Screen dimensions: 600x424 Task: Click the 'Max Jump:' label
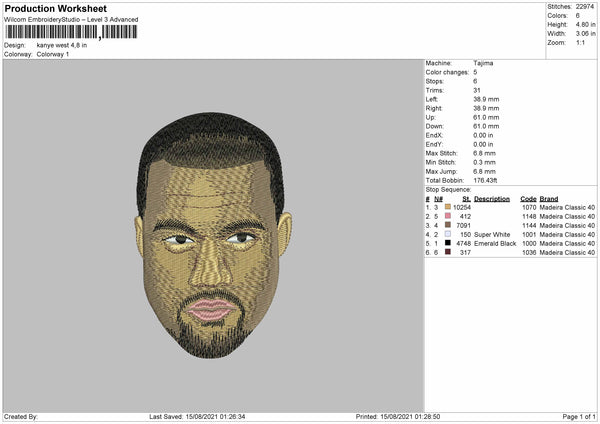tap(441, 171)
